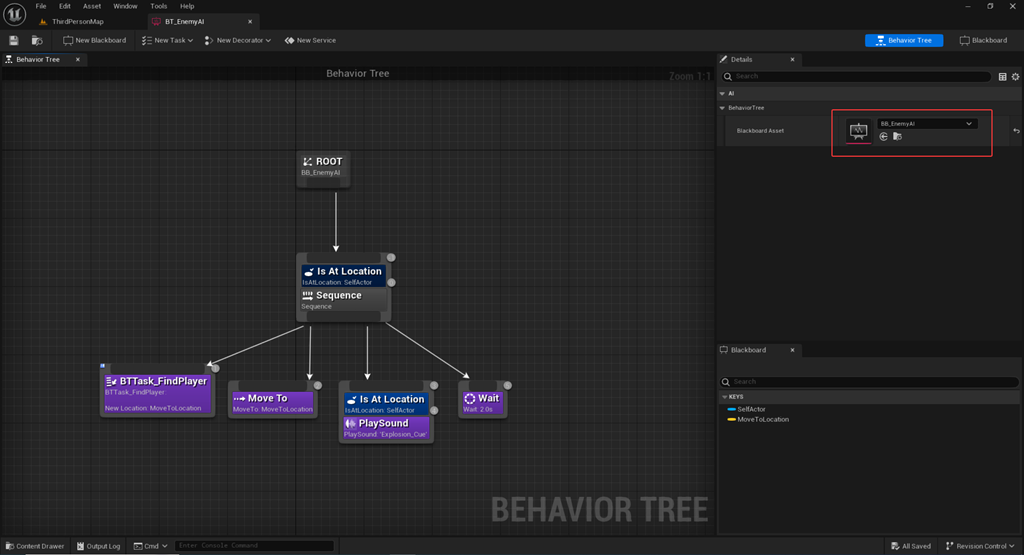Collapse the AI category
Image resolution: width=1024 pixels, height=555 pixels.
click(x=722, y=93)
